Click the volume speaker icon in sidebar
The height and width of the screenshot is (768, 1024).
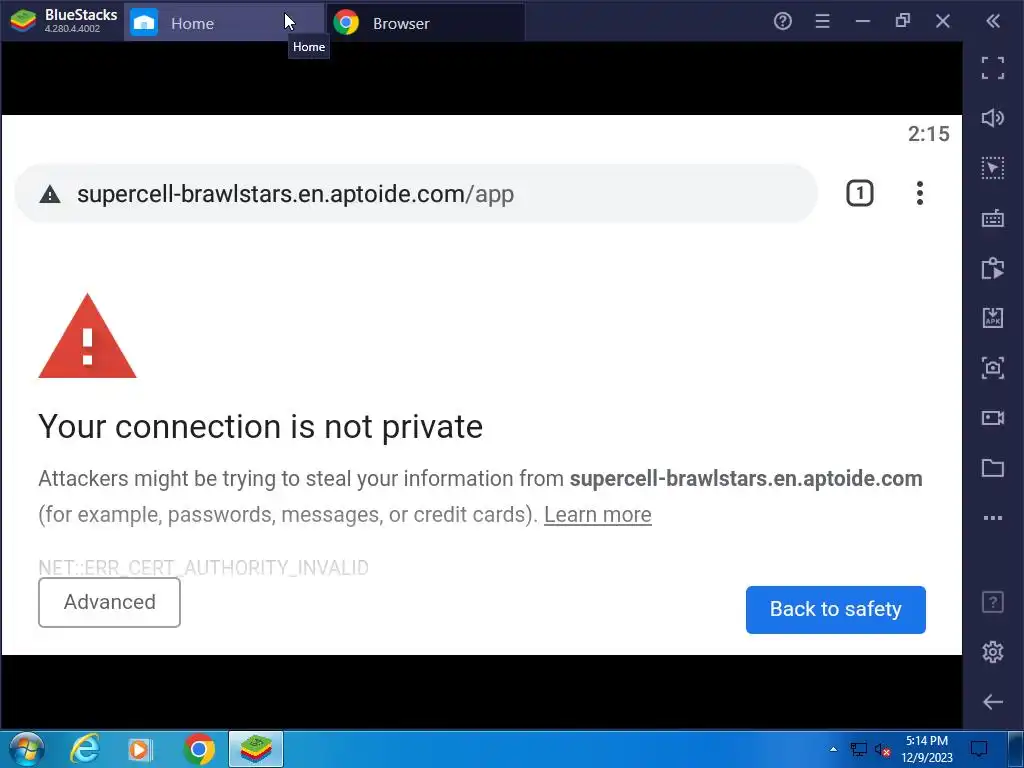[x=993, y=118]
